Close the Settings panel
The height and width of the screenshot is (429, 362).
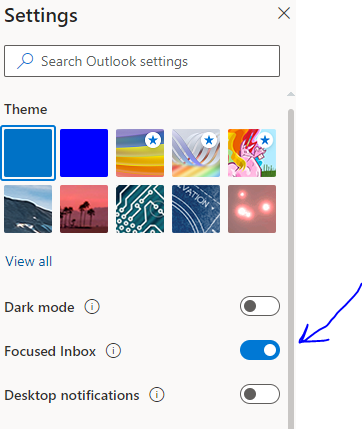tap(284, 14)
